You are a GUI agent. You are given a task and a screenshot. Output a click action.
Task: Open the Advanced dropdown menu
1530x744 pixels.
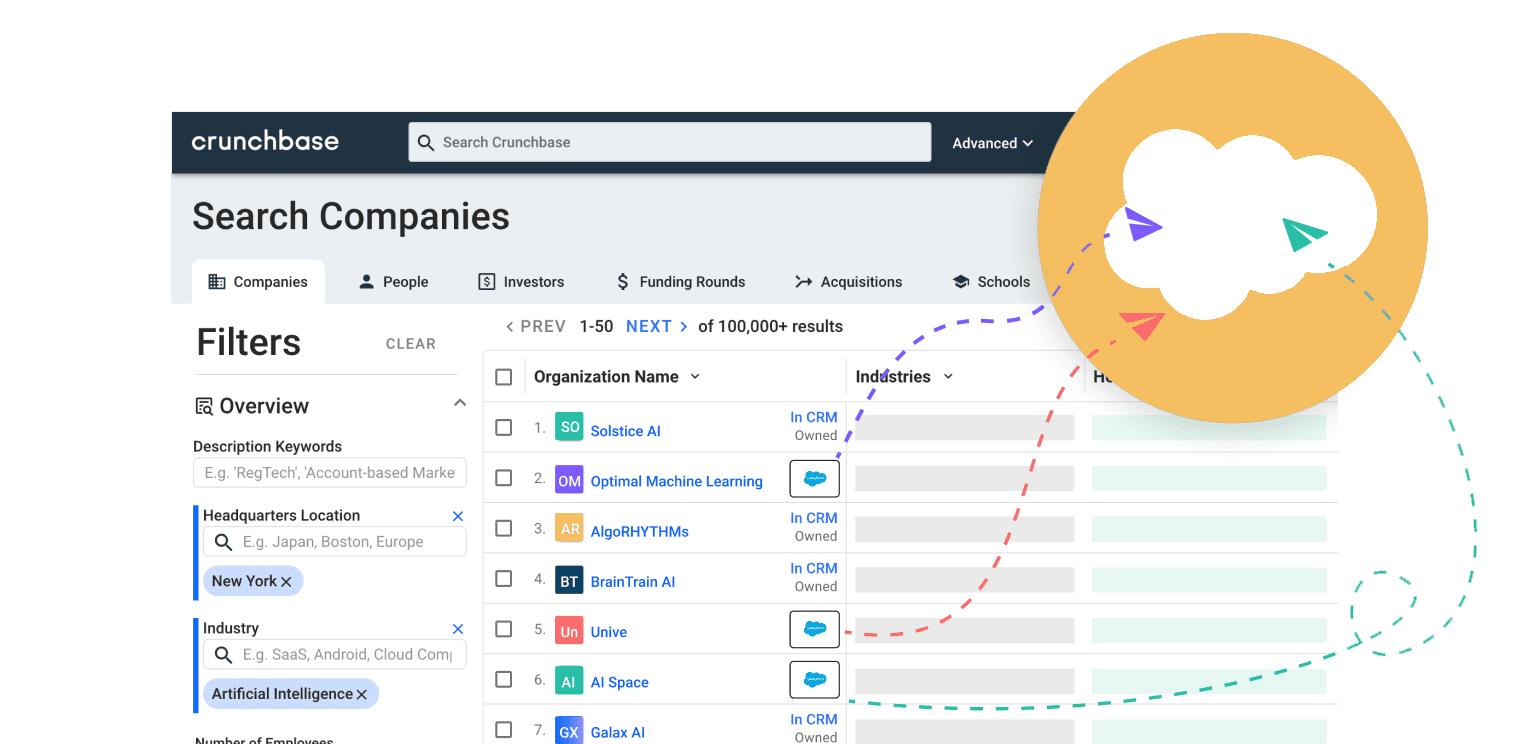[992, 143]
